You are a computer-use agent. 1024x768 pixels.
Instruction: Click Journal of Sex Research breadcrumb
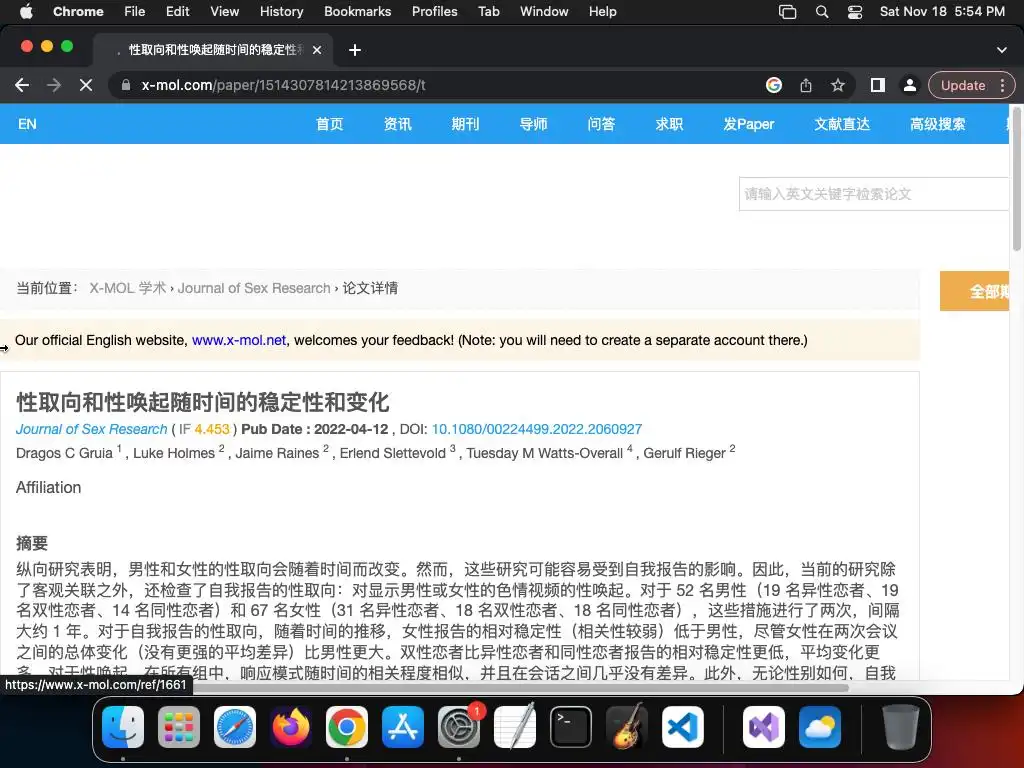pos(254,288)
